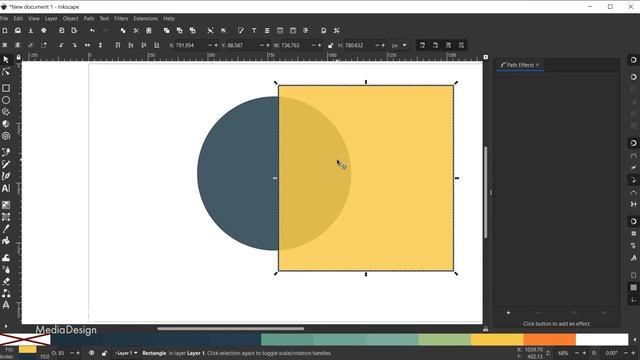Toggle the width/height lock ratio

click(330, 45)
